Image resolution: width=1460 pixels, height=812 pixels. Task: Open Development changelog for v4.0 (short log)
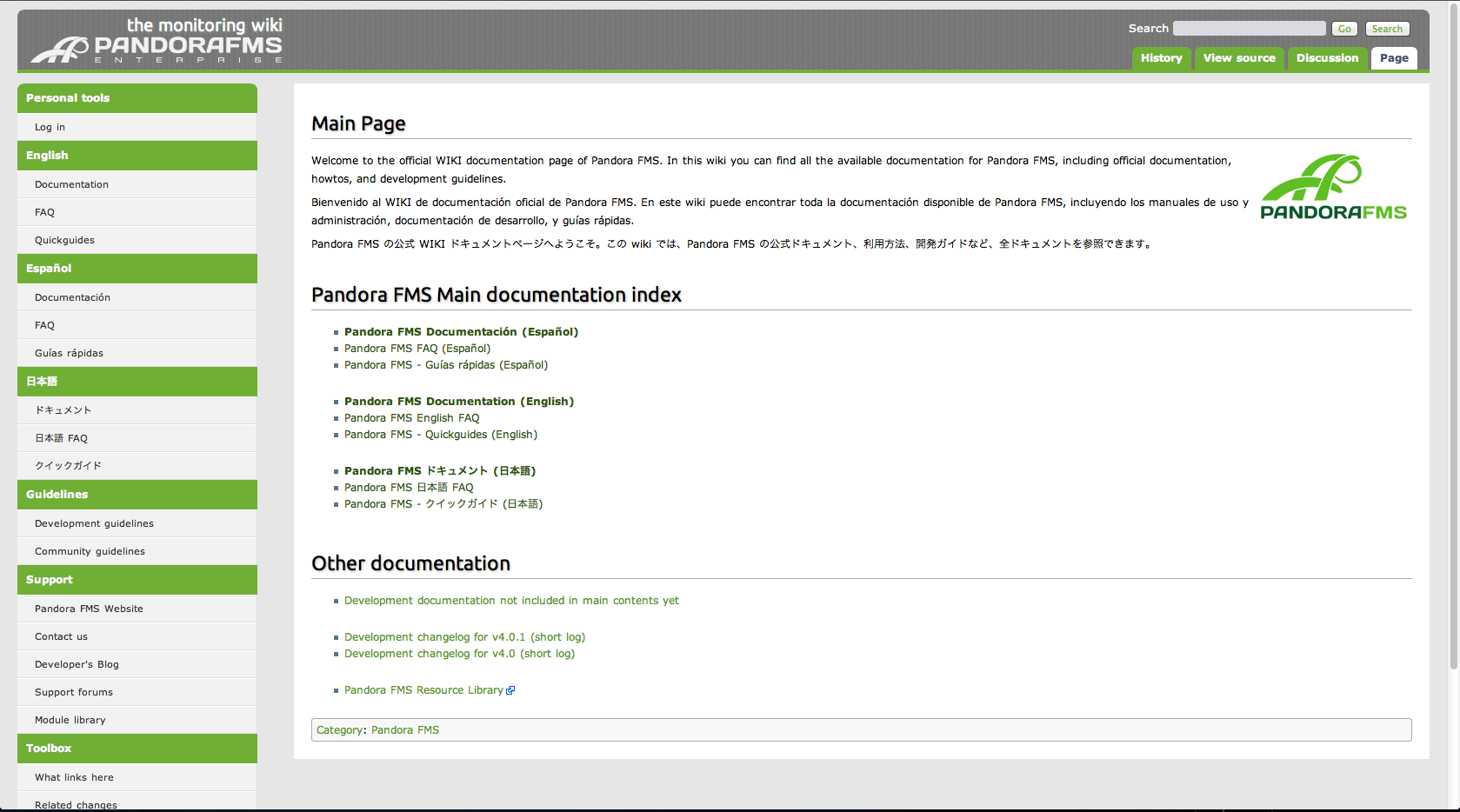point(459,654)
